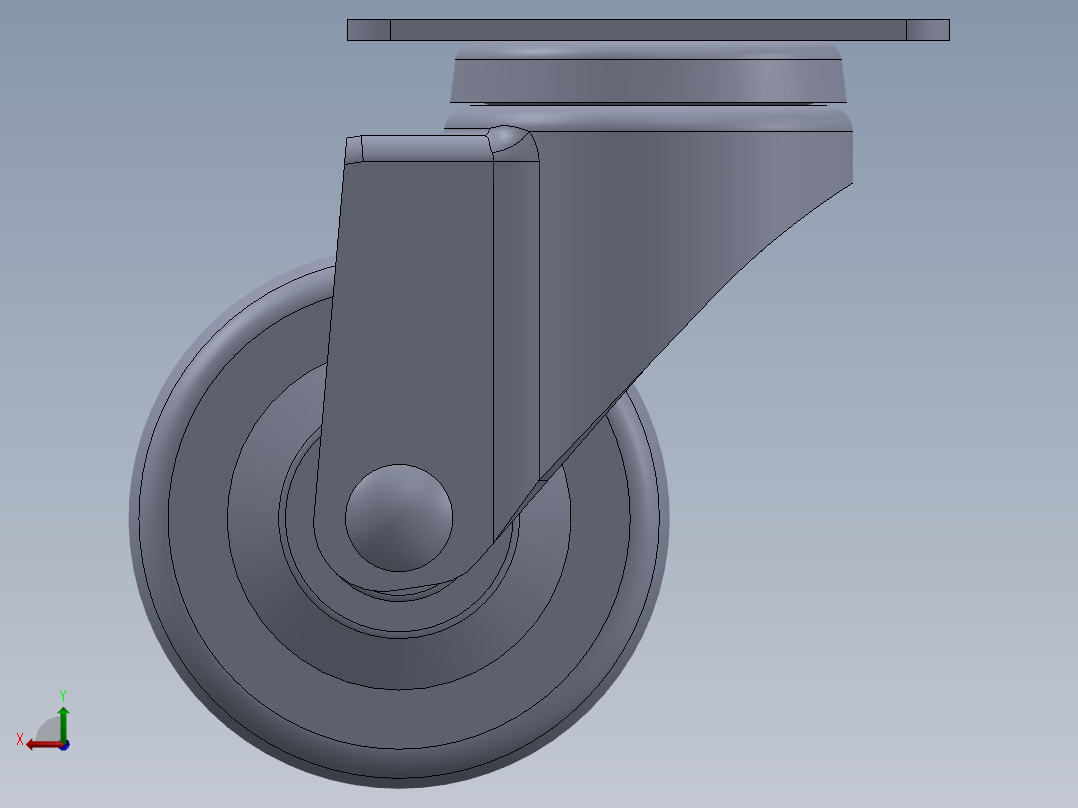Screen dimensions: 1078x808
Task: Click the left tab of the mounting plate
Action: pyautogui.click(x=370, y=28)
